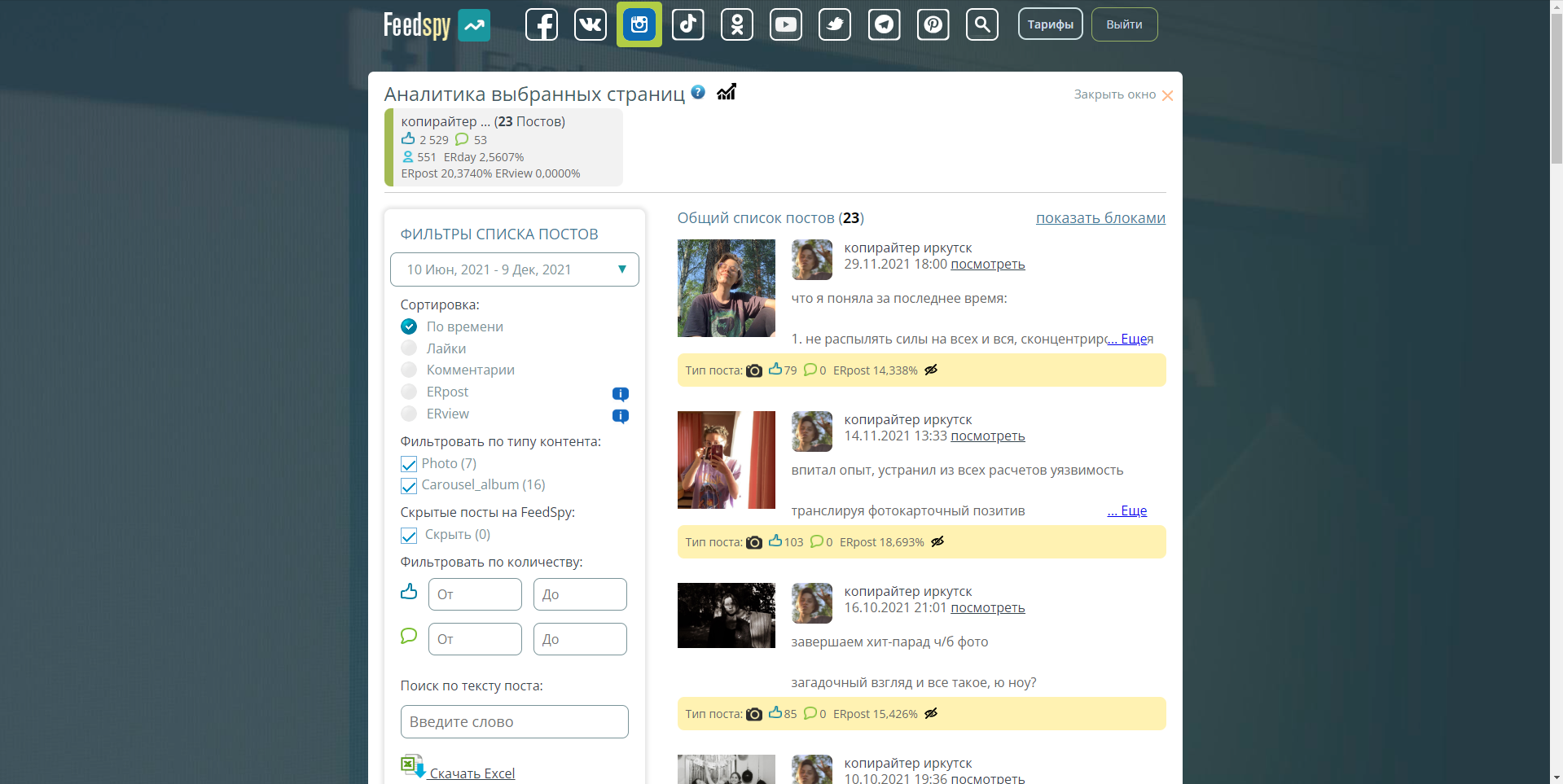
Task: Click the camera post type icon for 29.11.2021 post
Action: click(754, 370)
